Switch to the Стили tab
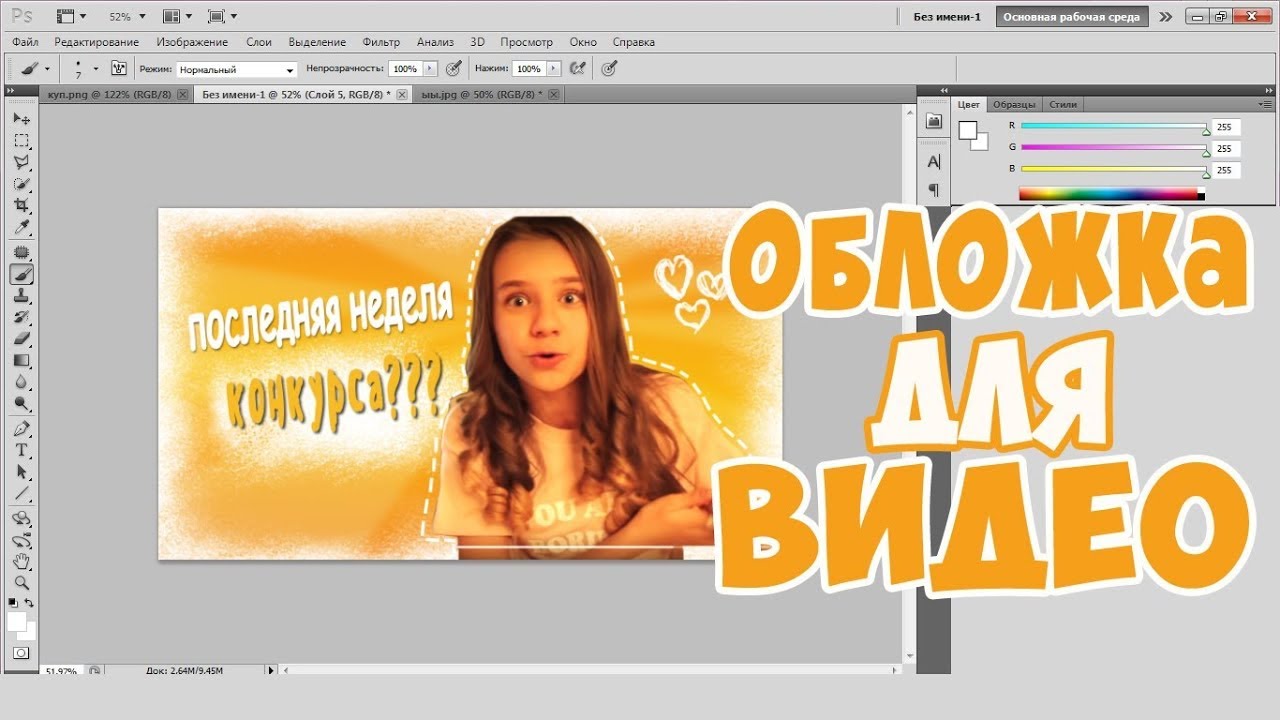The image size is (1280, 720). 1063,104
